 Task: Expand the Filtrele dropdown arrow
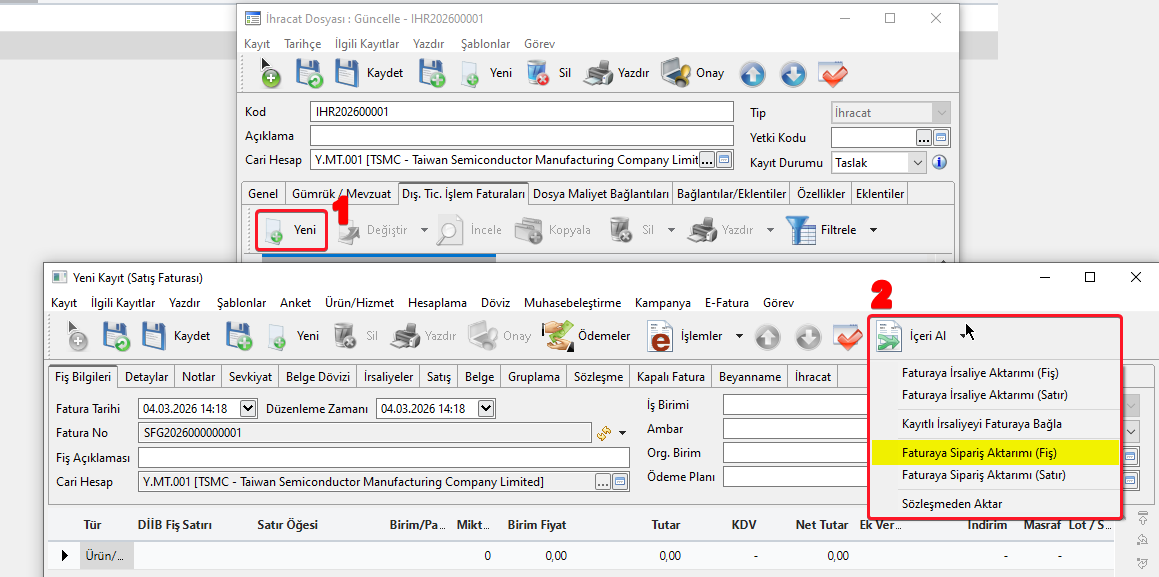[x=873, y=230]
